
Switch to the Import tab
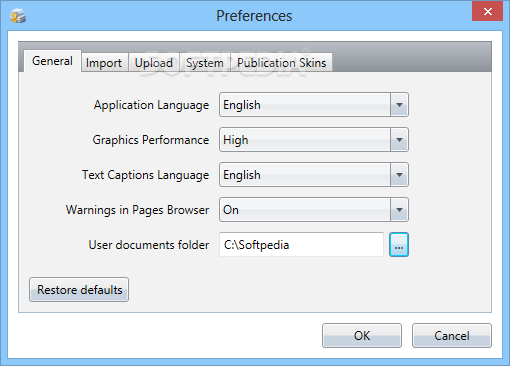[104, 62]
